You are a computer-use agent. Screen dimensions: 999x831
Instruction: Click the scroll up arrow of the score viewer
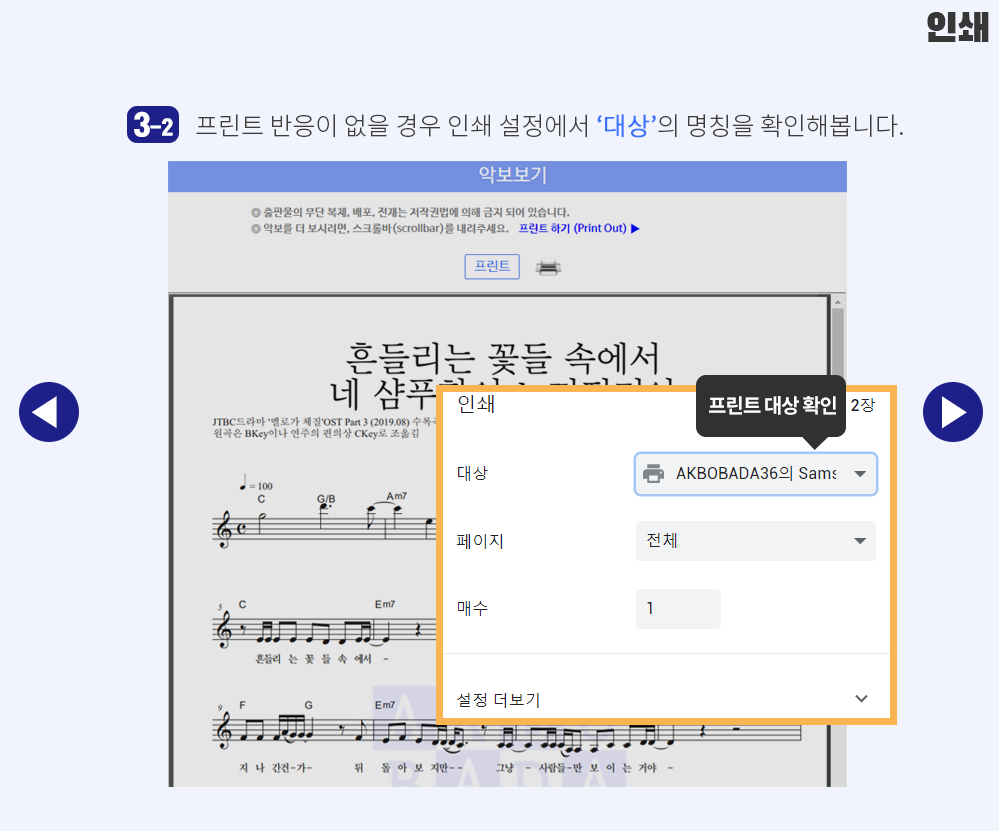pos(838,301)
